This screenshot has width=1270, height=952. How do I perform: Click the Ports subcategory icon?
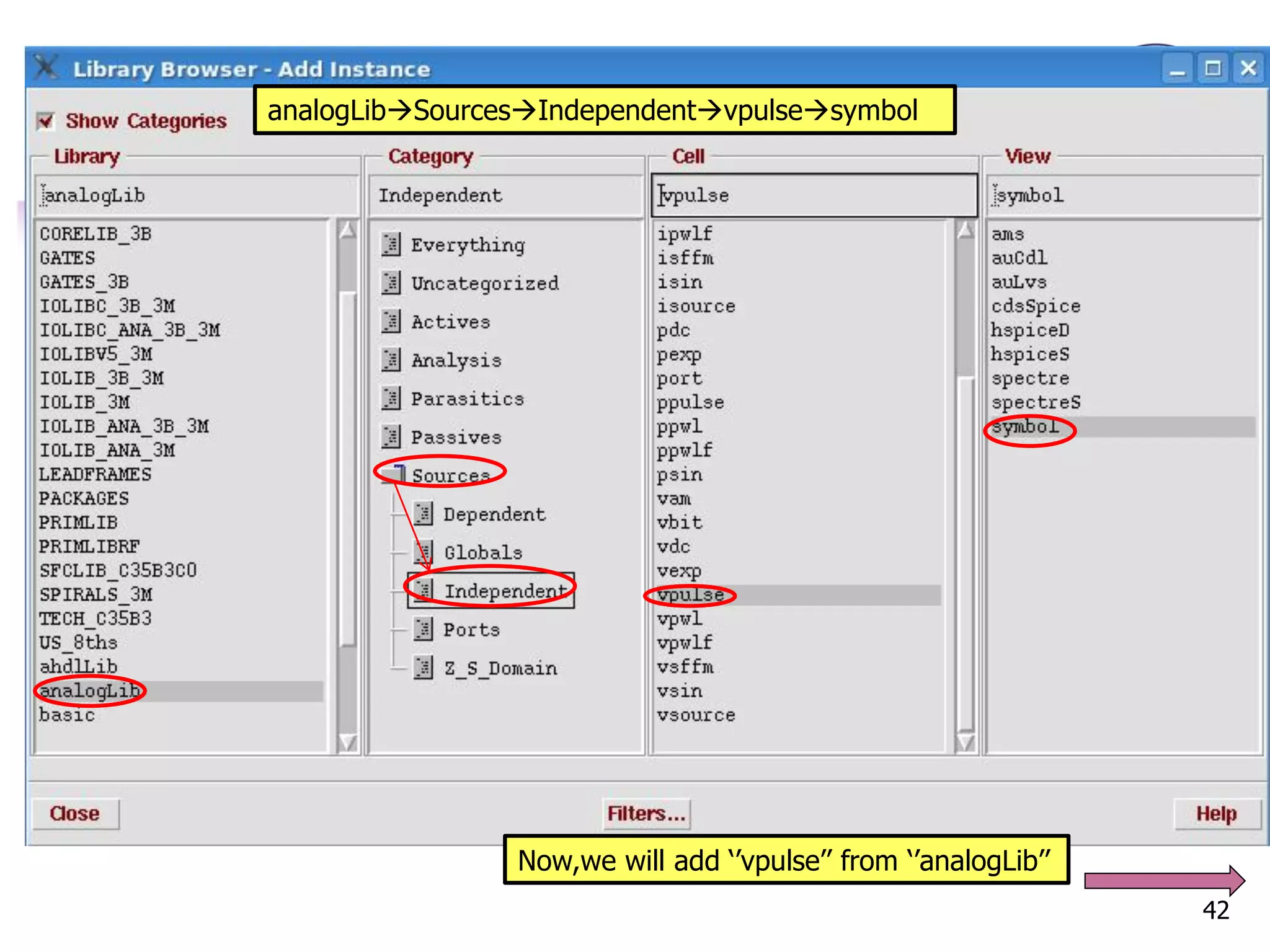tap(424, 630)
